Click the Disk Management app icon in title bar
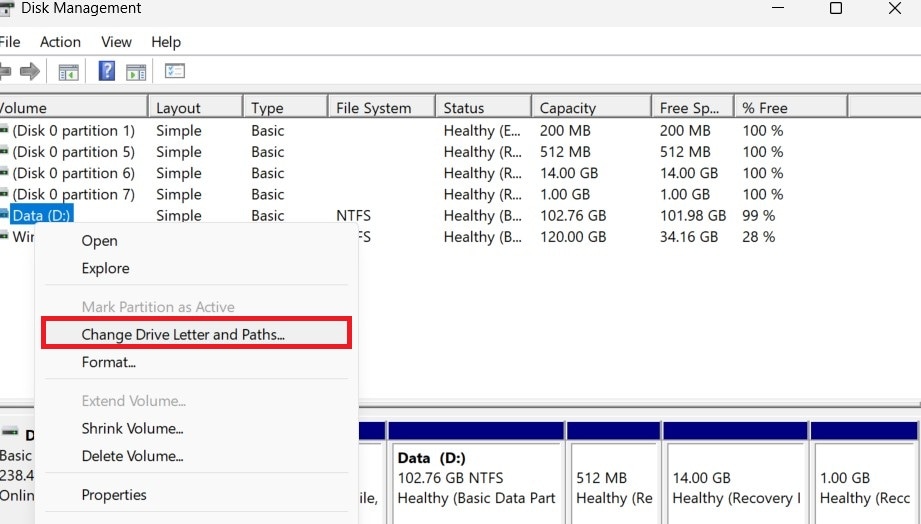Screen dimensions: 921x524 click(x=6, y=8)
